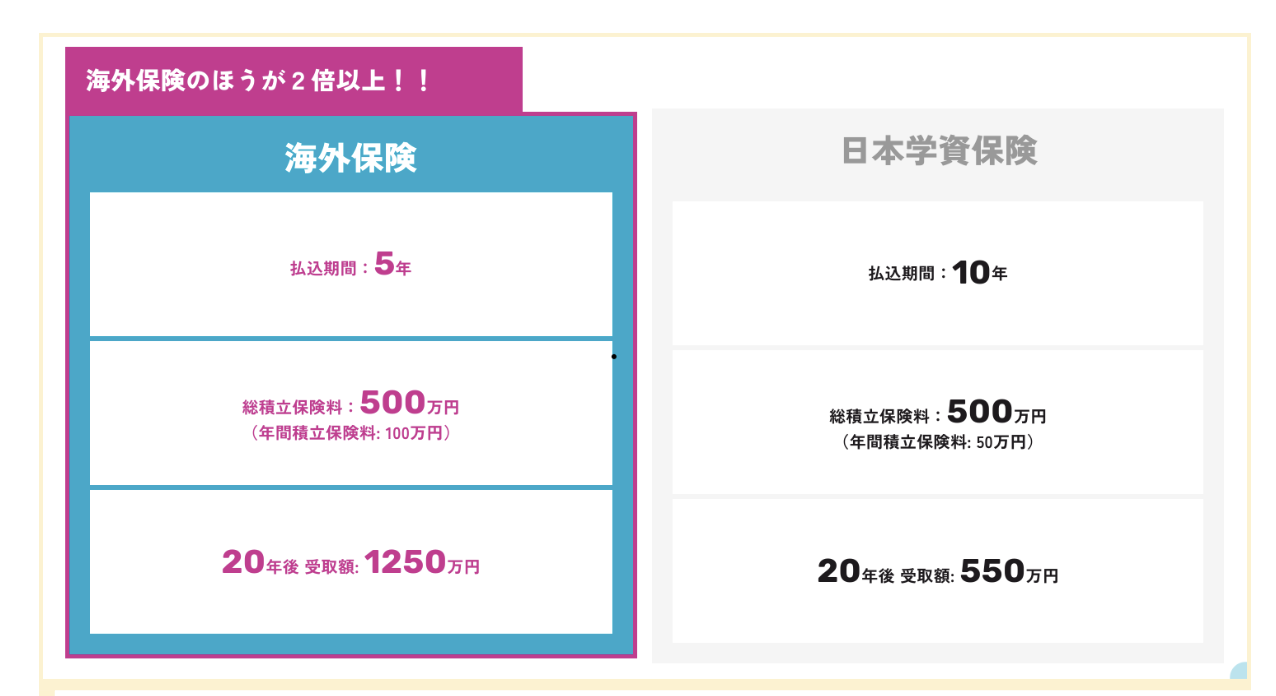Viewport: 1276px width, 696px height.
Task: Click the Japanese plan 総積立保険料 500万円 text
Action: tap(938, 412)
